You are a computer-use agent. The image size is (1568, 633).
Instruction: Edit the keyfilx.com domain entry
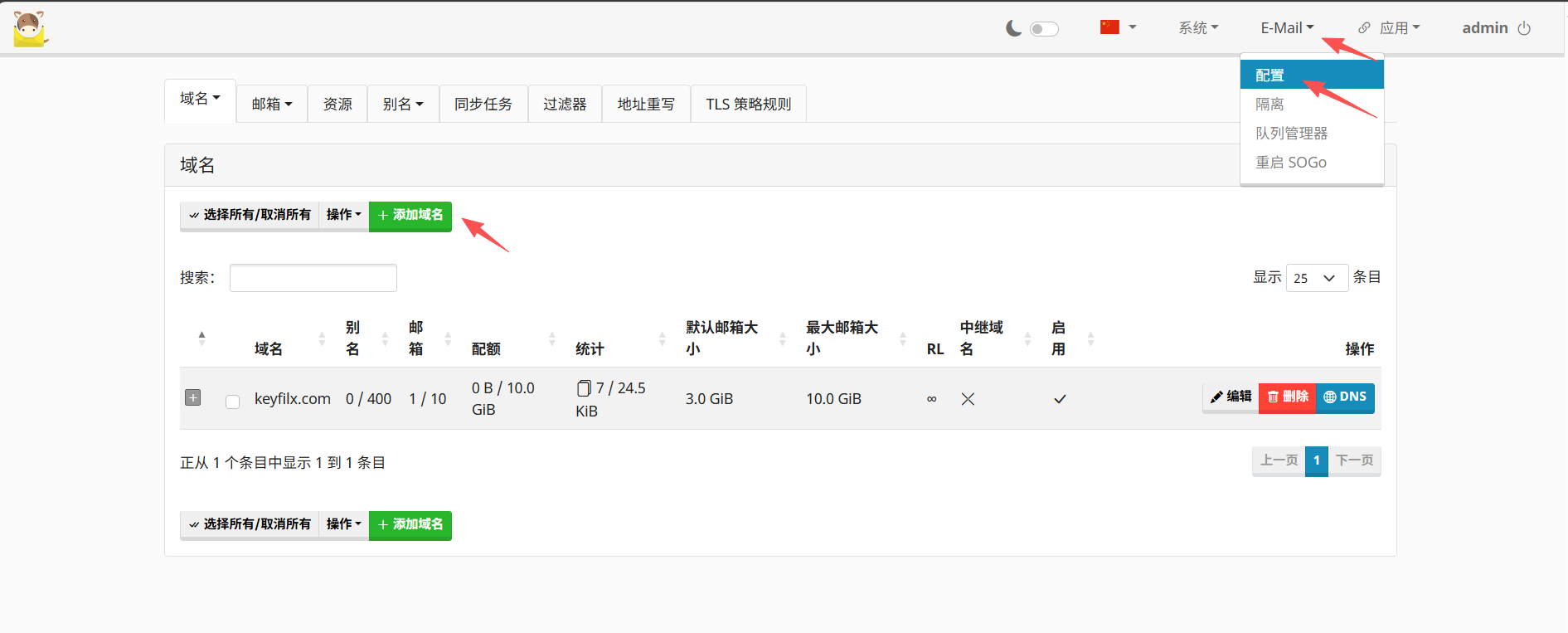click(1231, 397)
